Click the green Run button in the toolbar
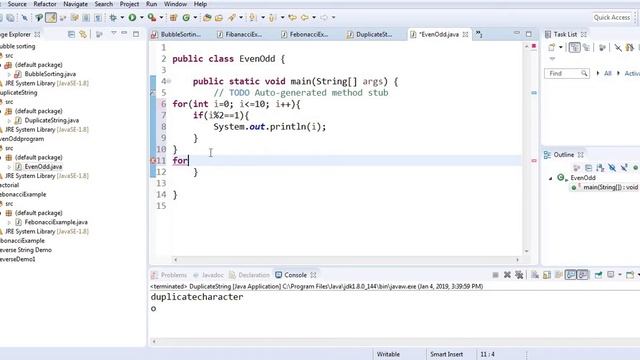 pos(132,18)
